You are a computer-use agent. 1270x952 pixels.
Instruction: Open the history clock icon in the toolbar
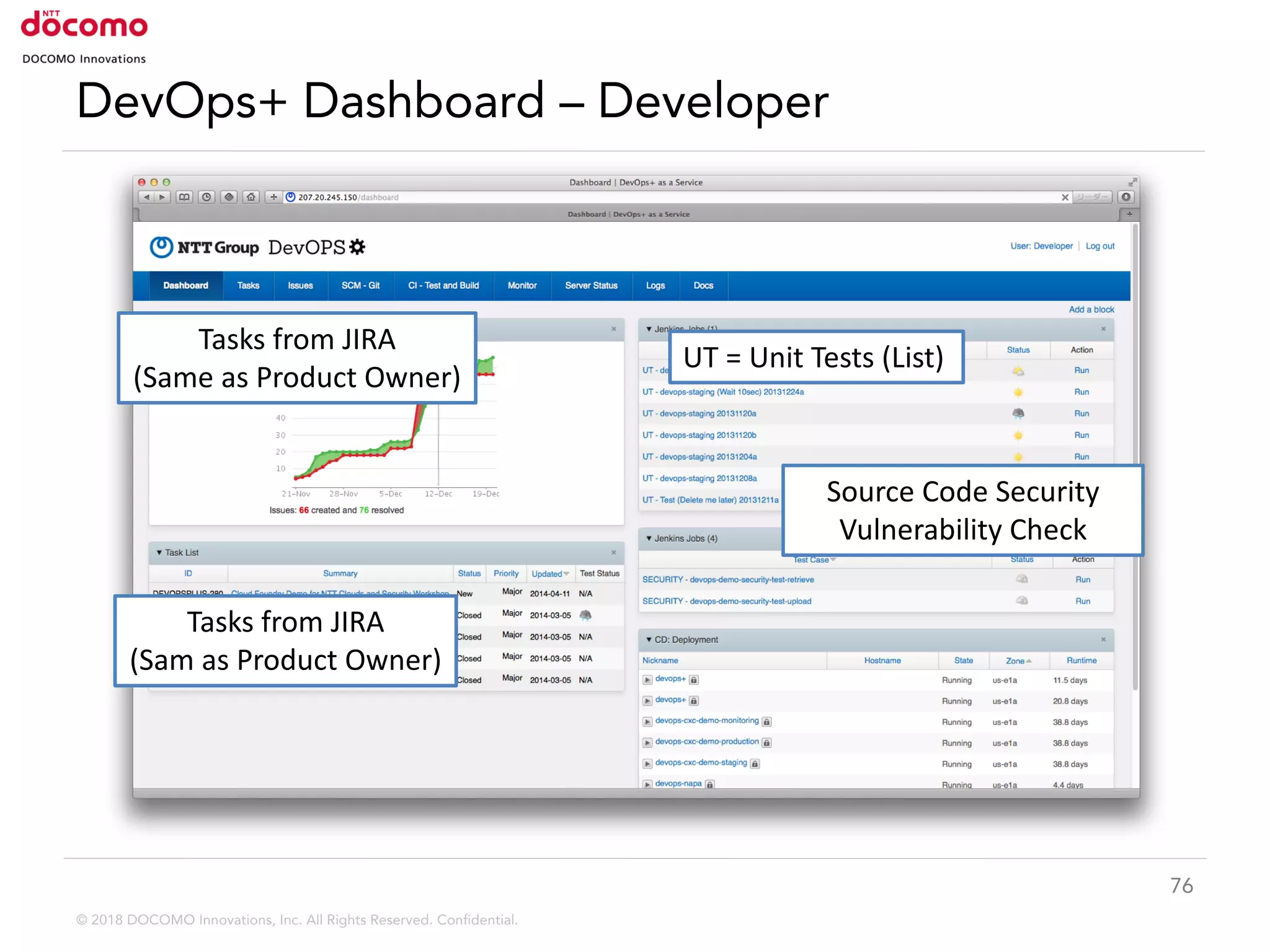(206, 197)
